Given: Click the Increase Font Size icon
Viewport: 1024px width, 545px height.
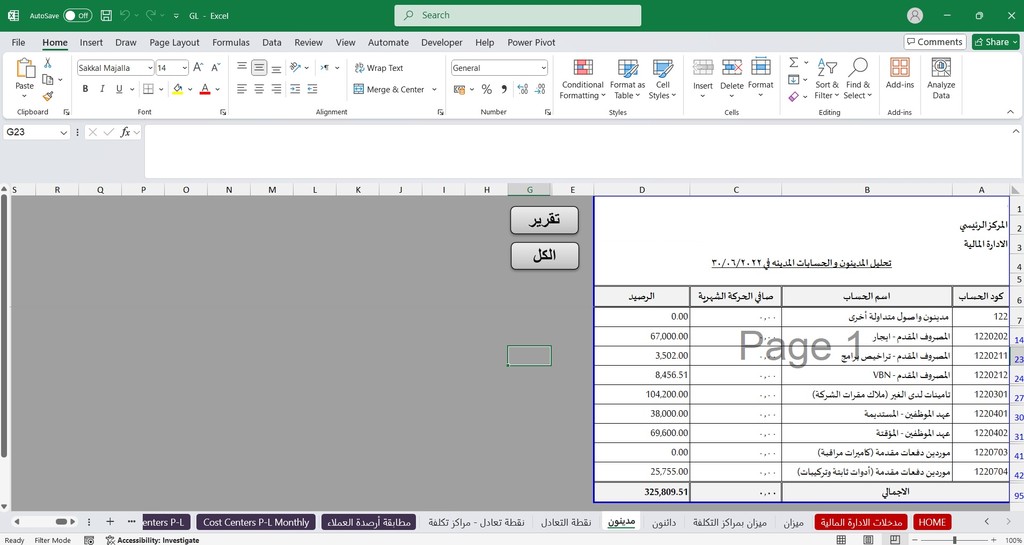Looking at the screenshot, I should click(x=199, y=68).
